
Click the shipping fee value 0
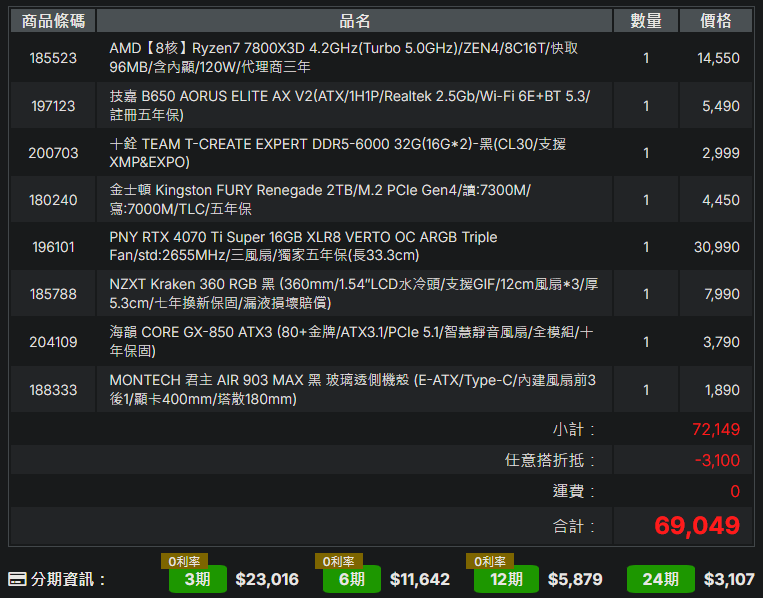[x=735, y=491]
